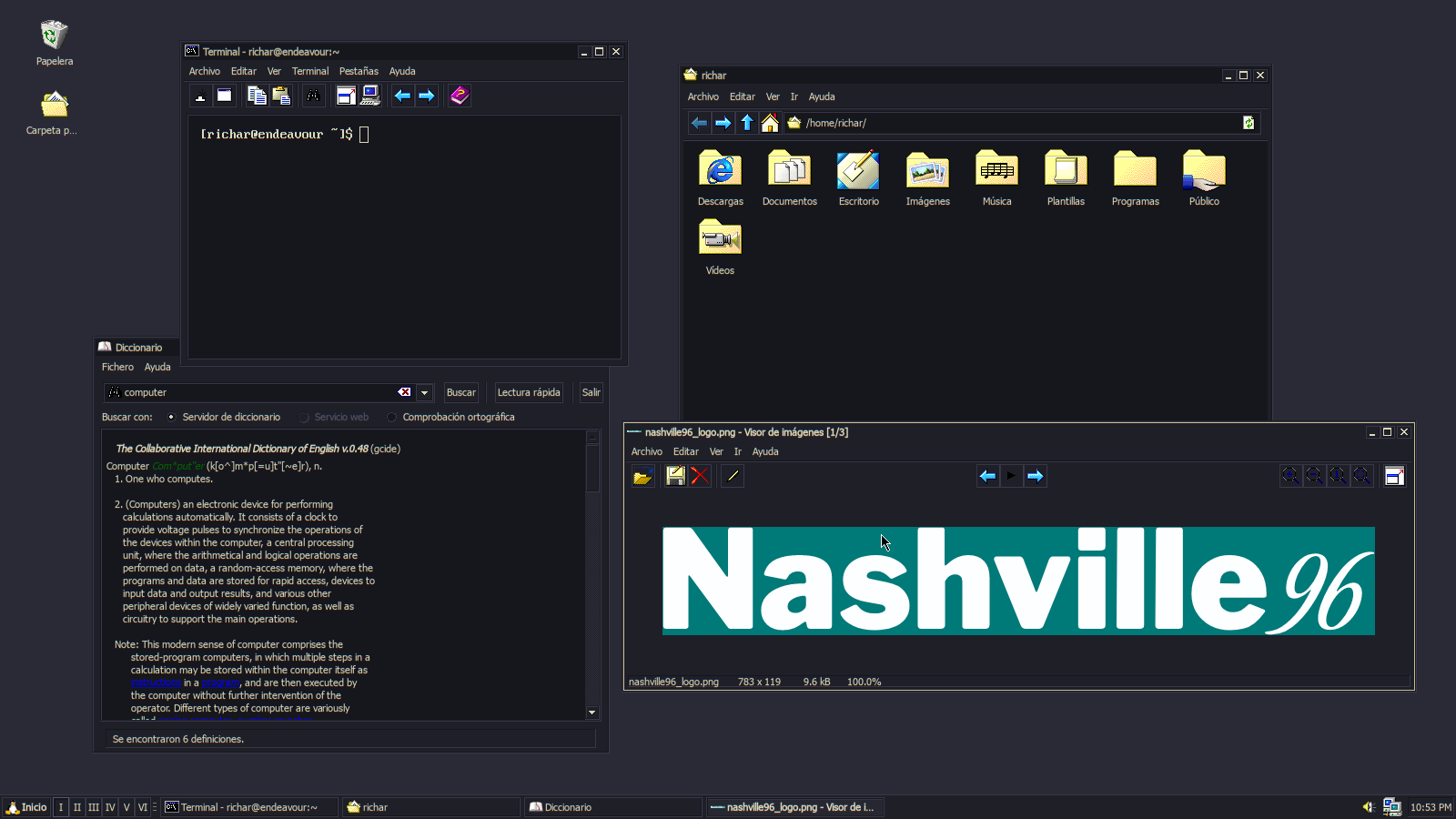Save copy floppy icon in image viewer

[675, 476]
